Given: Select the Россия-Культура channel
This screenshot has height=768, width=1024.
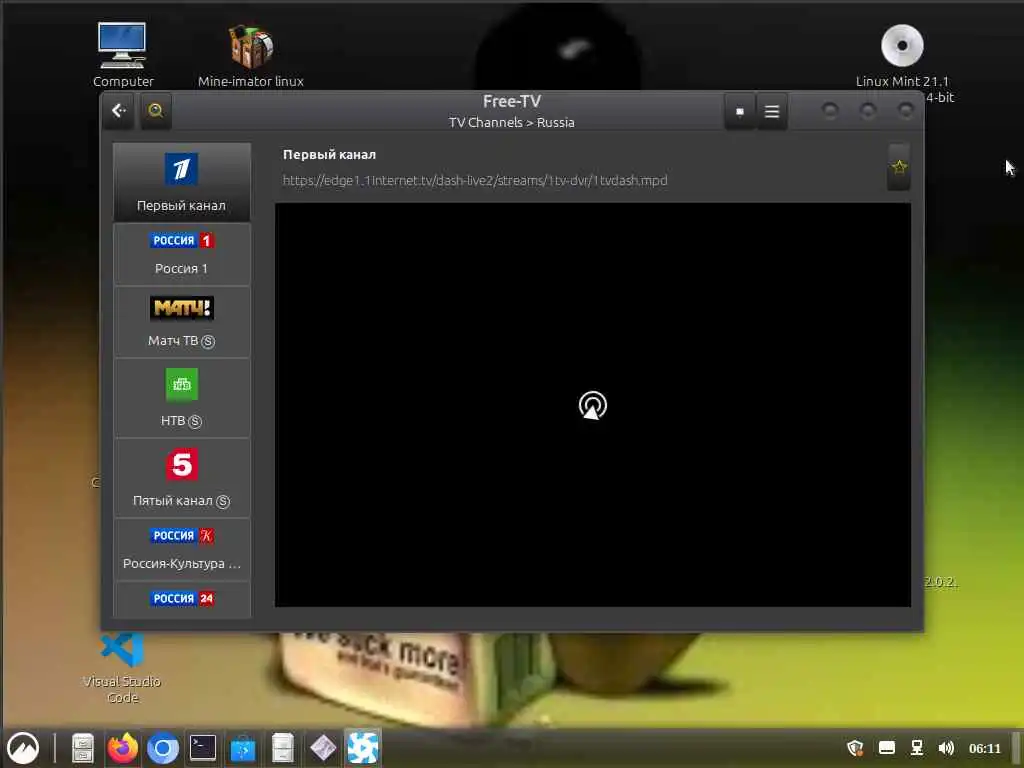Looking at the screenshot, I should [182, 549].
